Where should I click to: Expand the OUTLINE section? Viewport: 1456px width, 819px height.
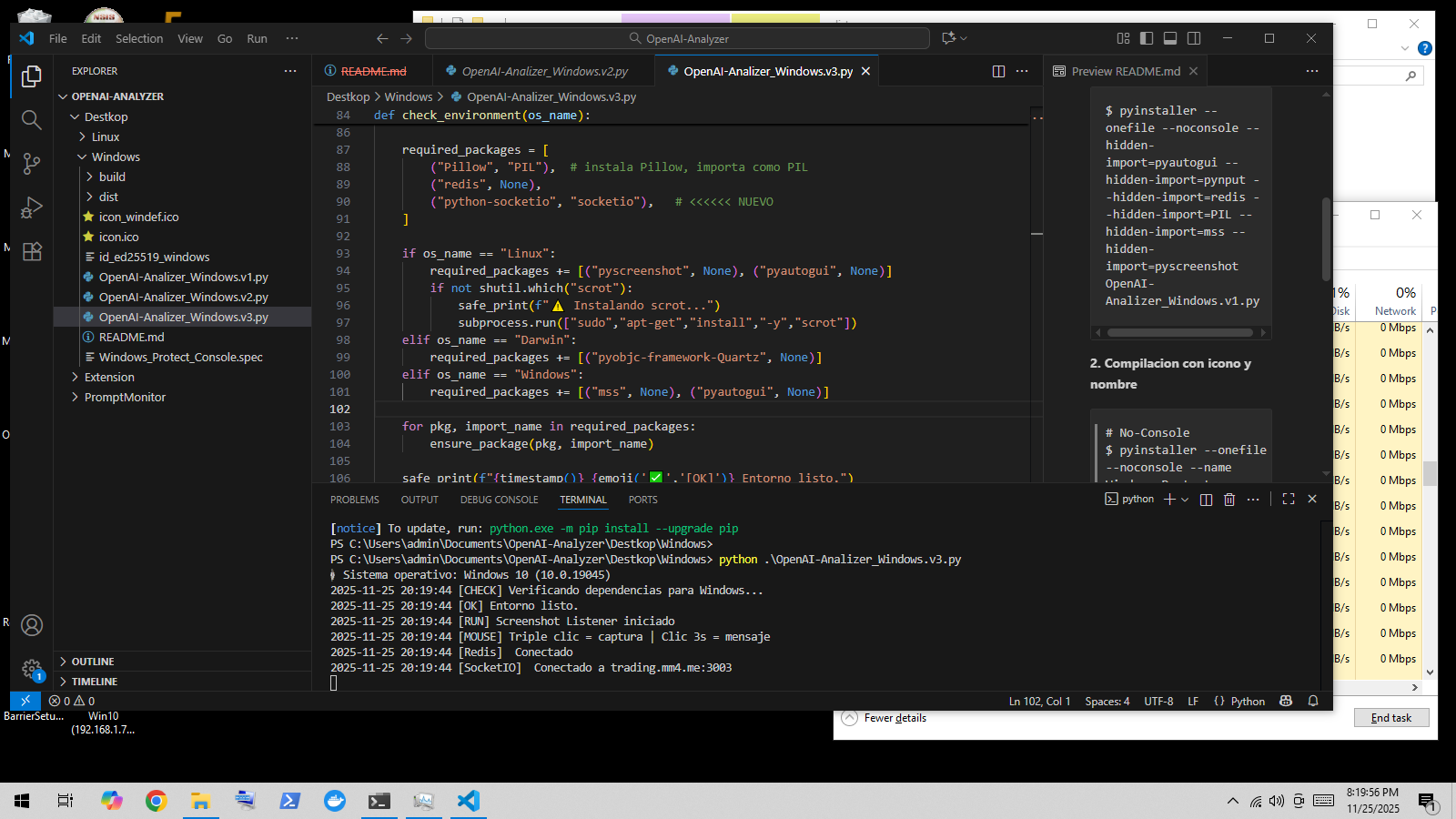click(x=93, y=662)
